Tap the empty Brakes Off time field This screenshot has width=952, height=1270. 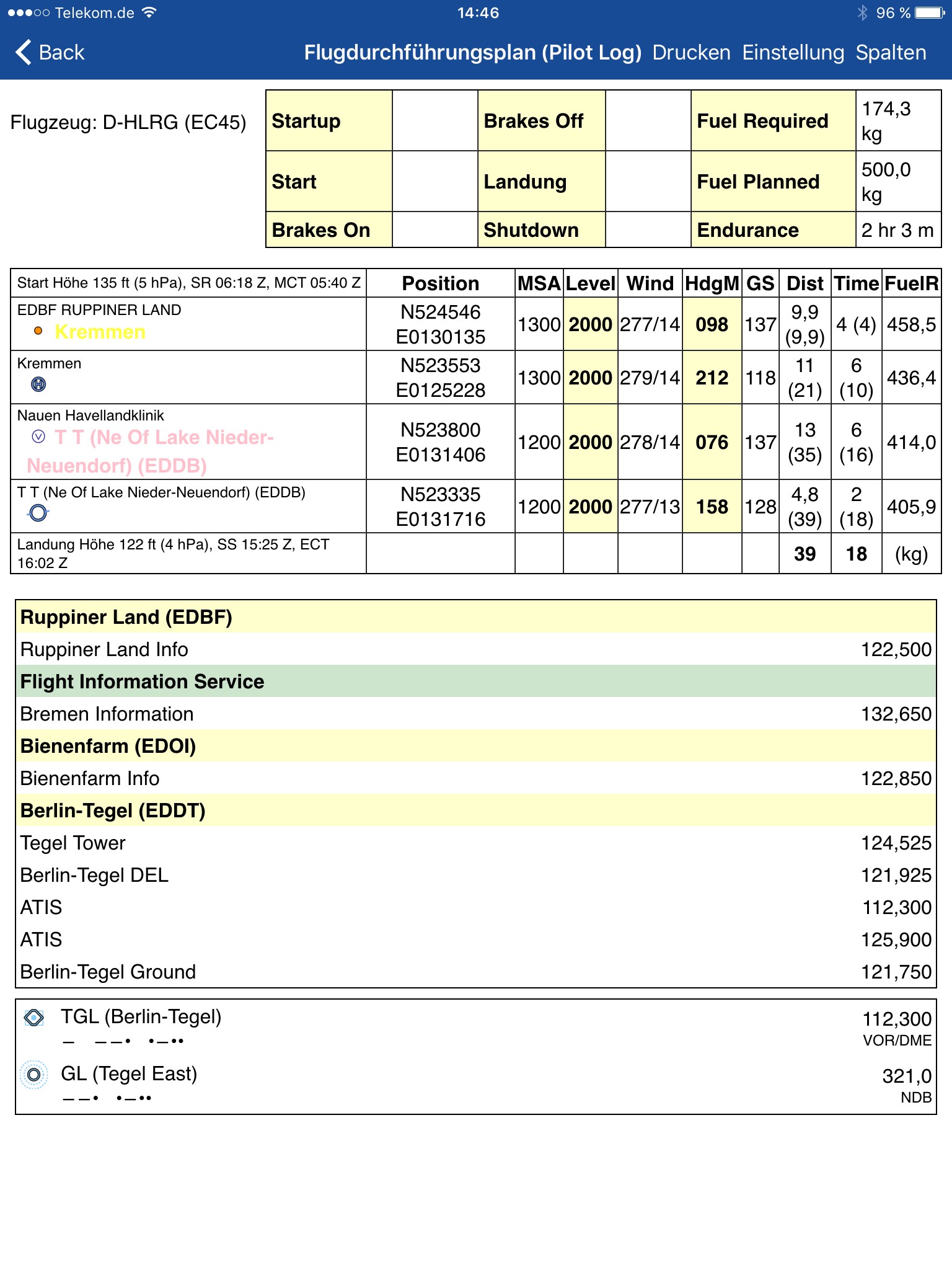click(648, 121)
